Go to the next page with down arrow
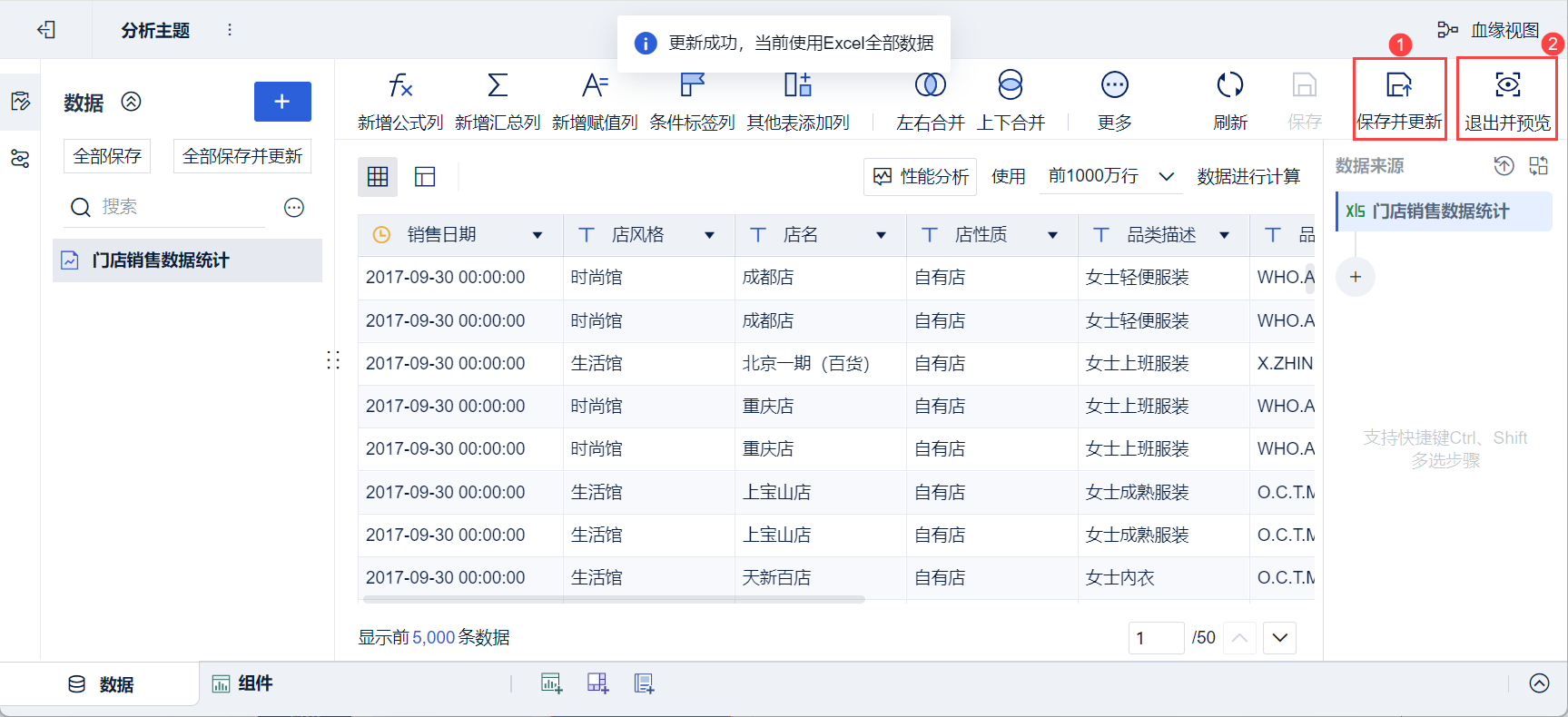 (x=1280, y=638)
